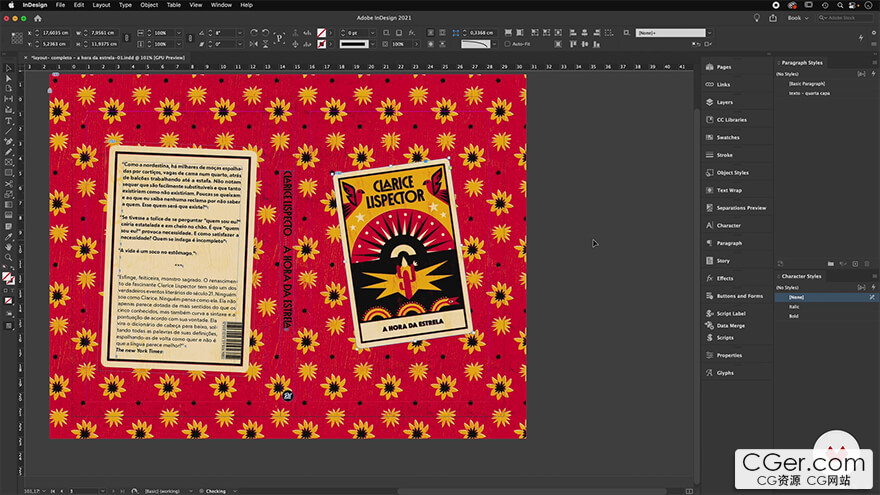
Task: Click the stroke color swatch in control bar
Action: point(322,44)
